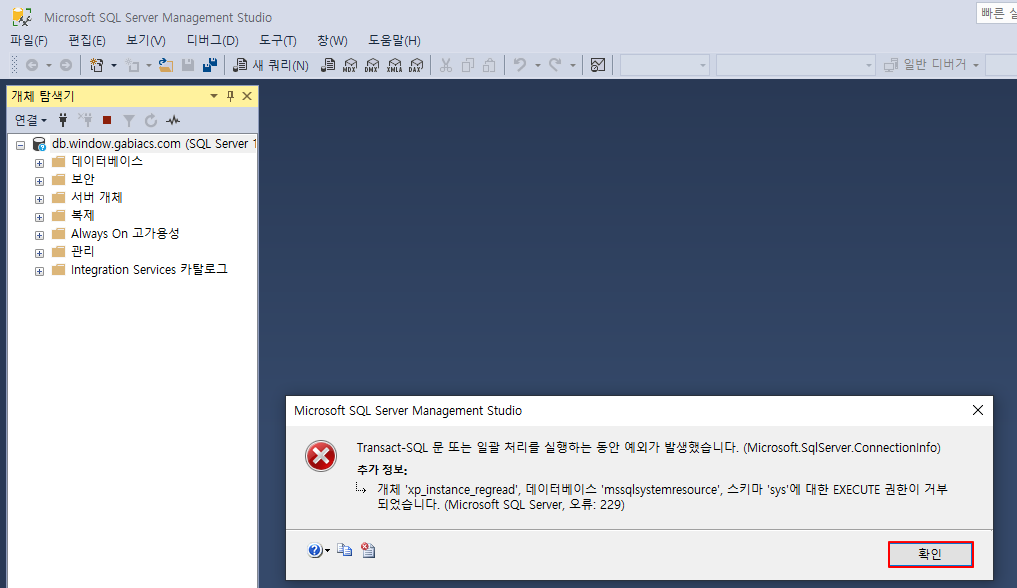Open the wide solution platforms combo box
Viewport: 1017px width, 588px height.
coord(795,65)
